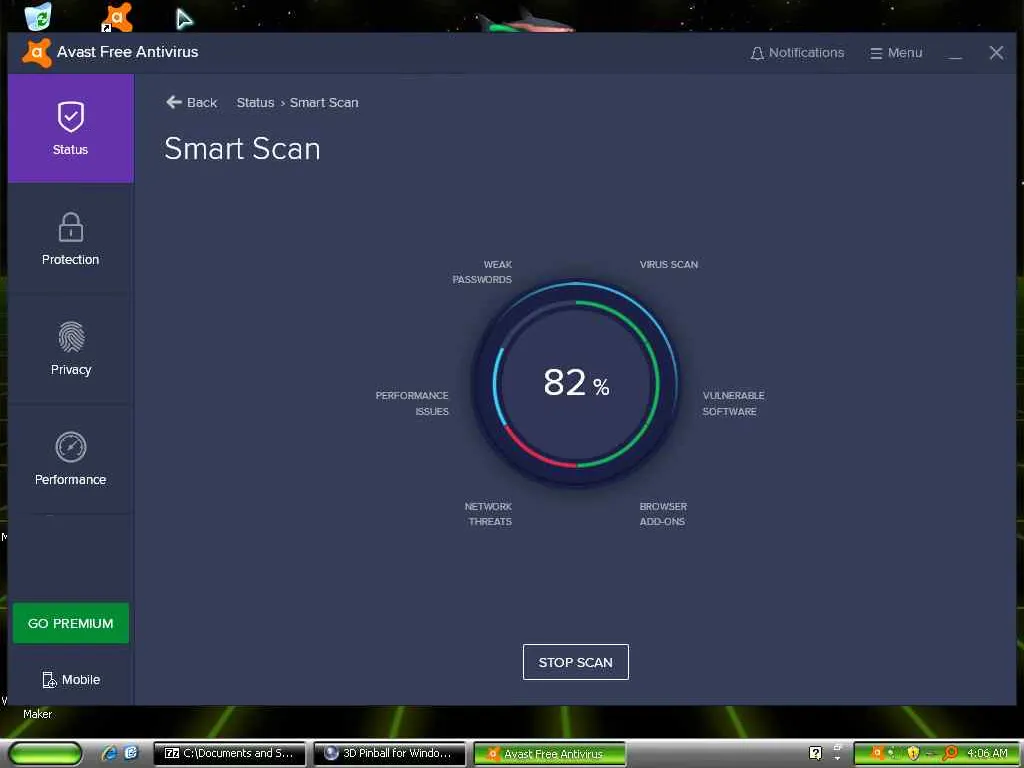This screenshot has width=1024, height=768.
Task: Click the 4:06 AM clock in tray
Action: click(x=987, y=753)
